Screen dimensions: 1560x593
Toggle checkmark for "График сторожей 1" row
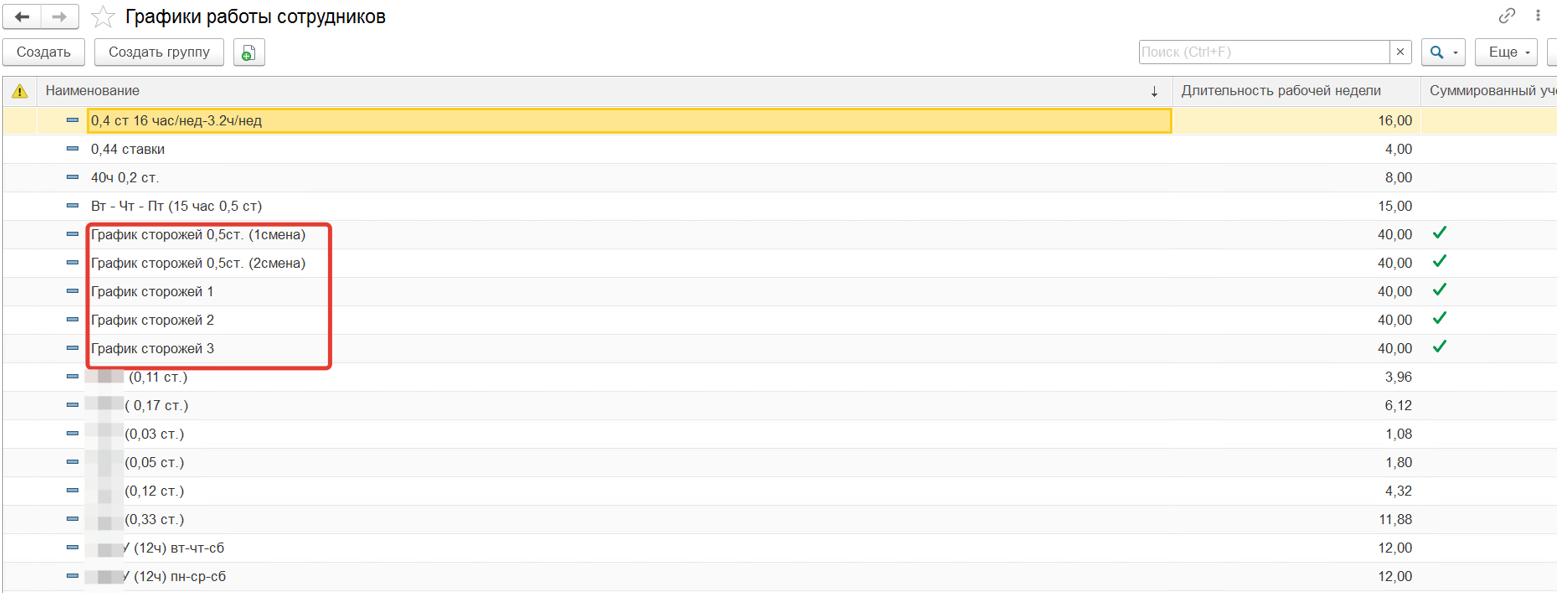1439,290
